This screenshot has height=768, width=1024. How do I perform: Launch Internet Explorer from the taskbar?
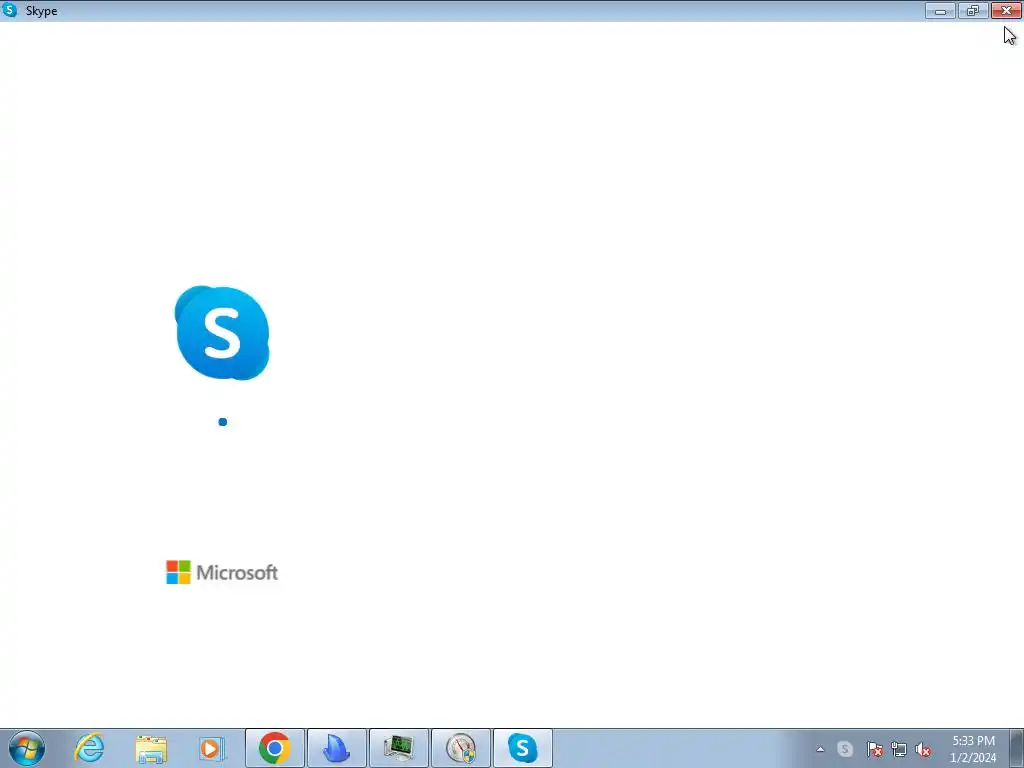click(x=89, y=748)
